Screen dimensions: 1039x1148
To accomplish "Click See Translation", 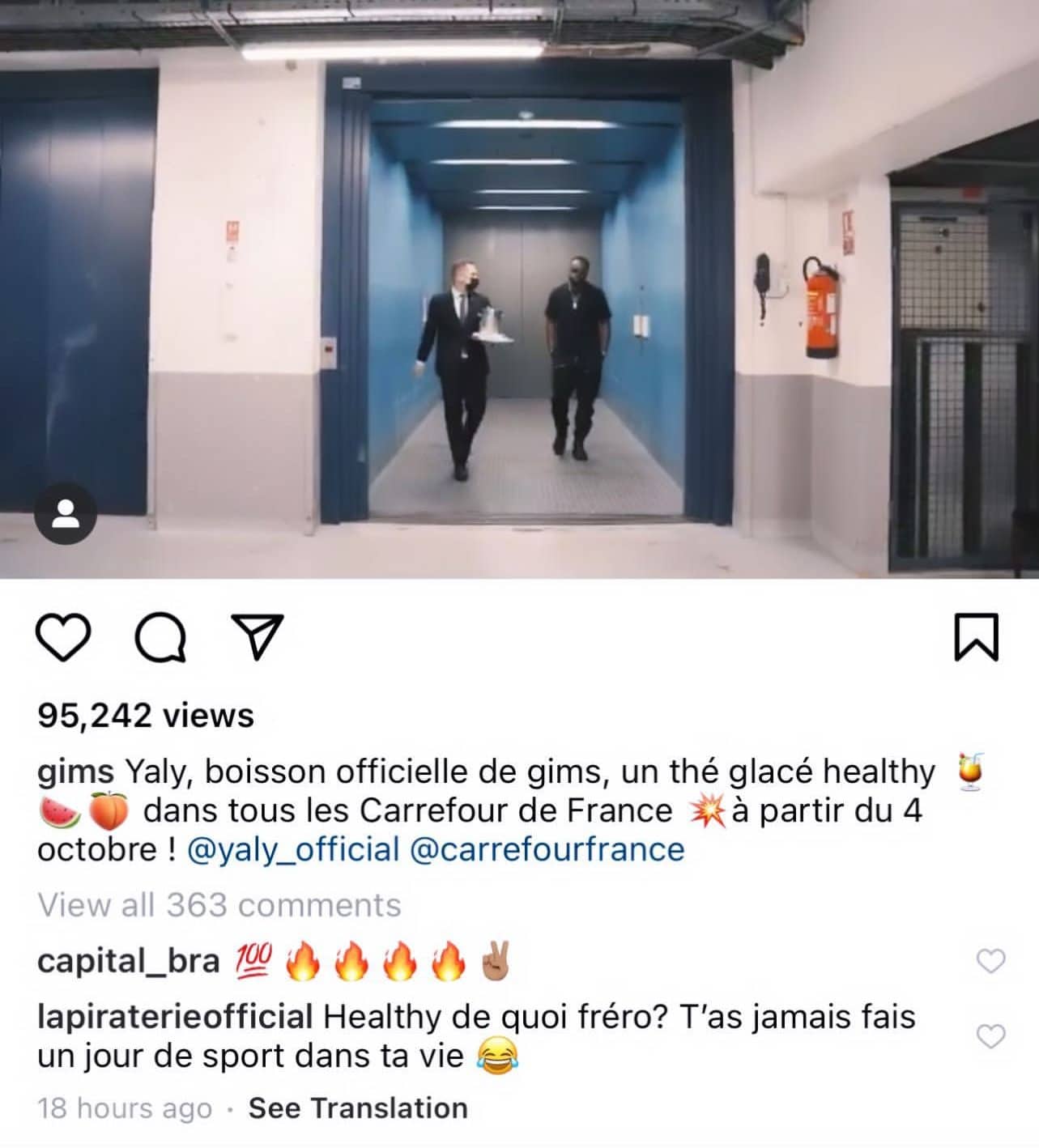I will pyautogui.click(x=358, y=1108).
